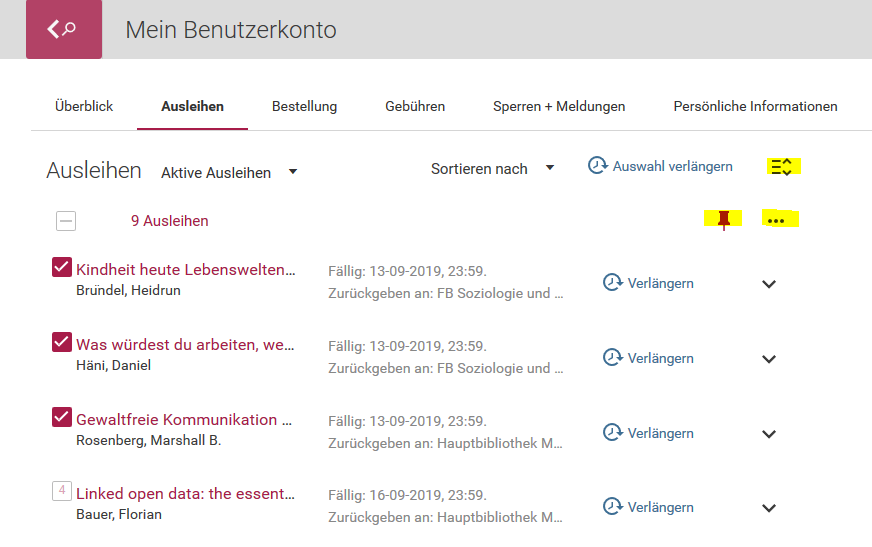872x547 pixels.
Task: Open the Sortieren nach dropdown
Action: coord(492,168)
